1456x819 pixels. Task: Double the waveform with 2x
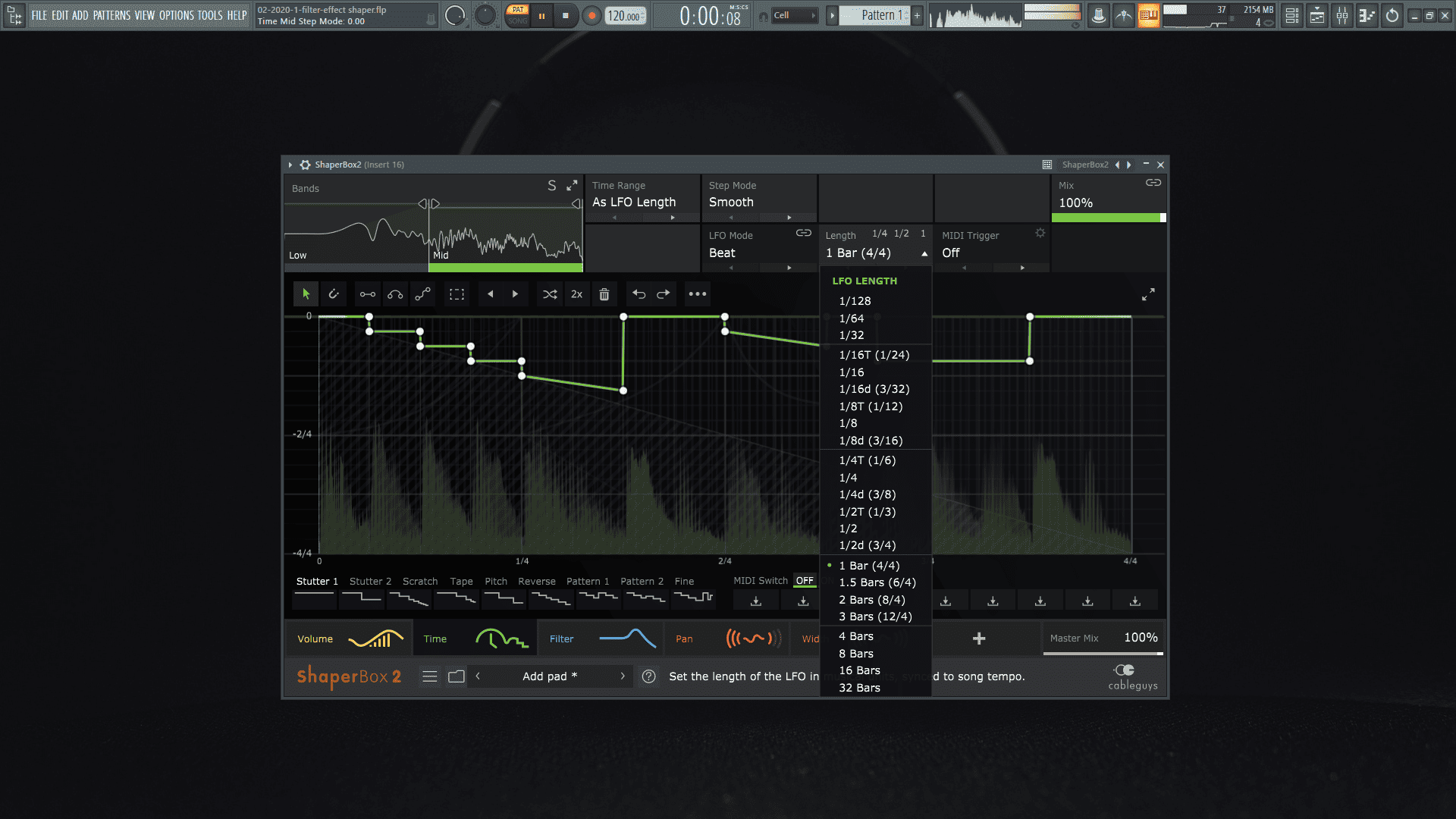[577, 294]
